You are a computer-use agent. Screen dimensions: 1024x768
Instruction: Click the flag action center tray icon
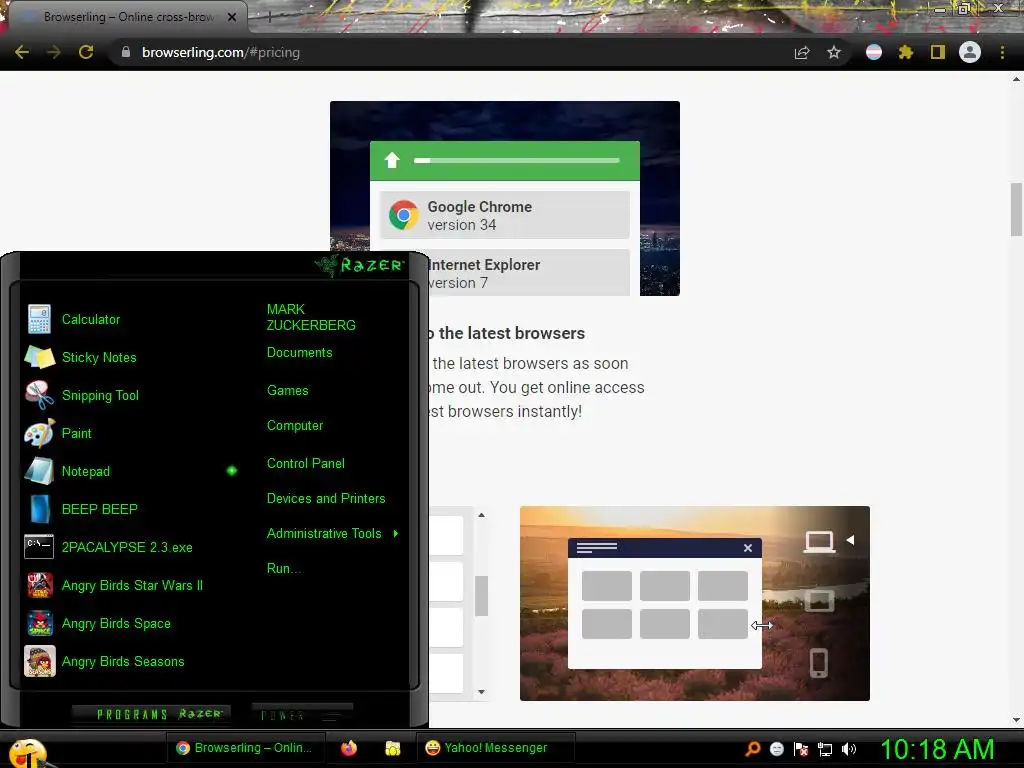tap(801, 749)
